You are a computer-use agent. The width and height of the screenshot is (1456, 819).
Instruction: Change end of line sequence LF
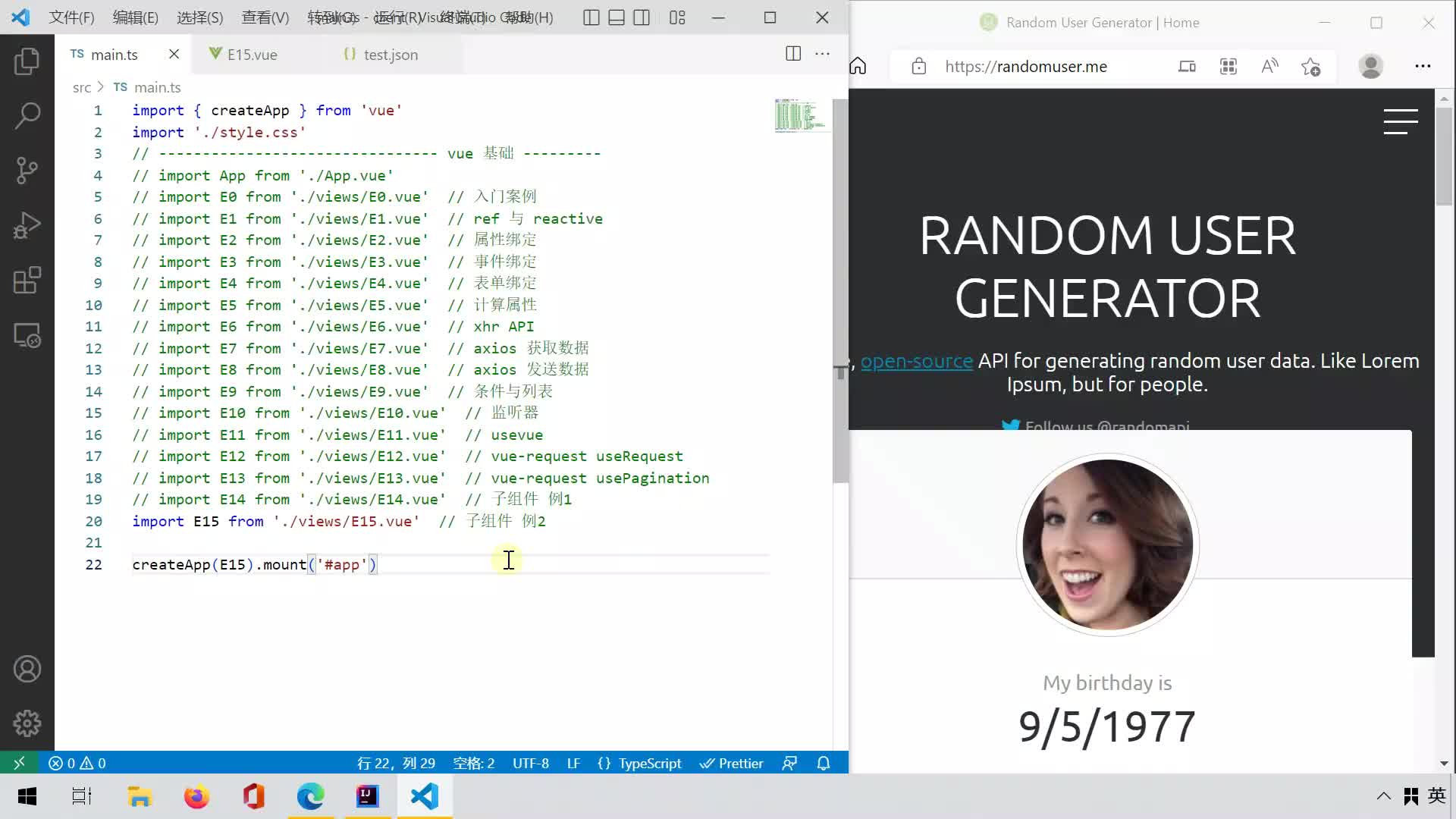(x=573, y=763)
